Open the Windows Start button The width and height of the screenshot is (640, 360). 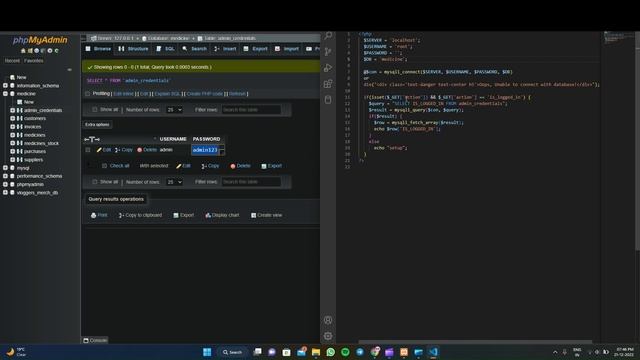[207, 352]
